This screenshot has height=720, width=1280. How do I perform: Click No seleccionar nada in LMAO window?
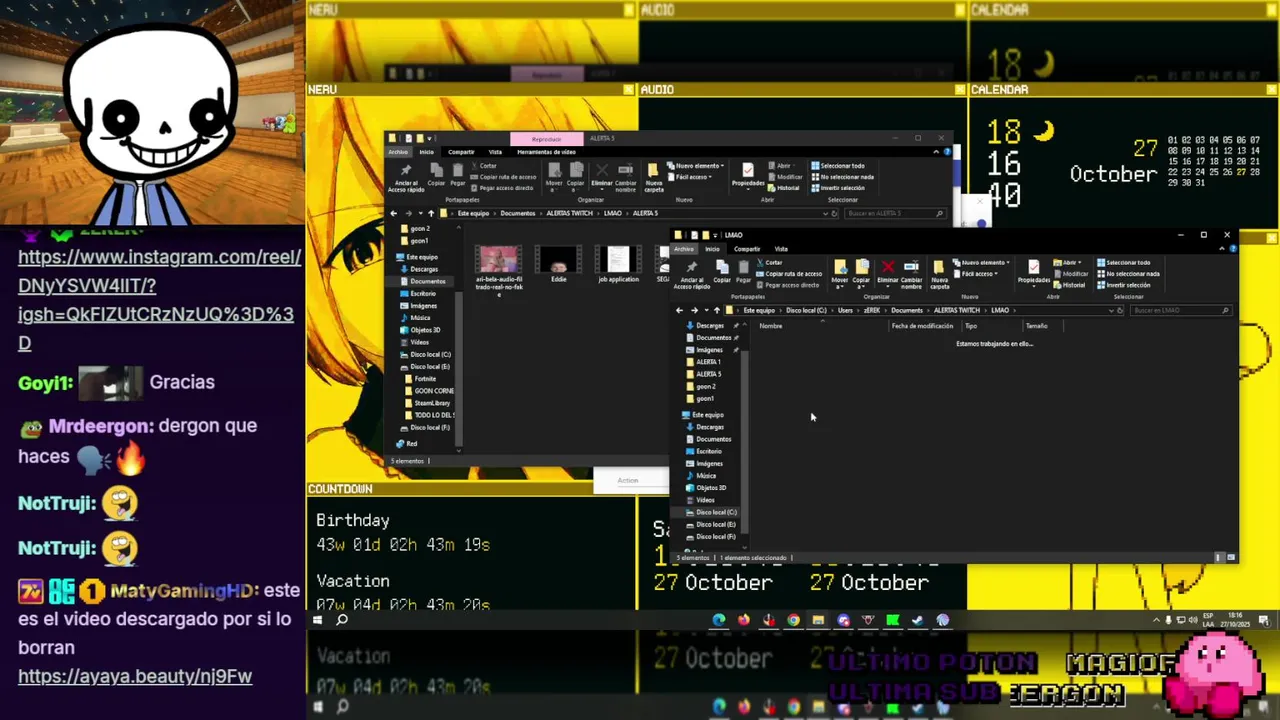(1129, 273)
